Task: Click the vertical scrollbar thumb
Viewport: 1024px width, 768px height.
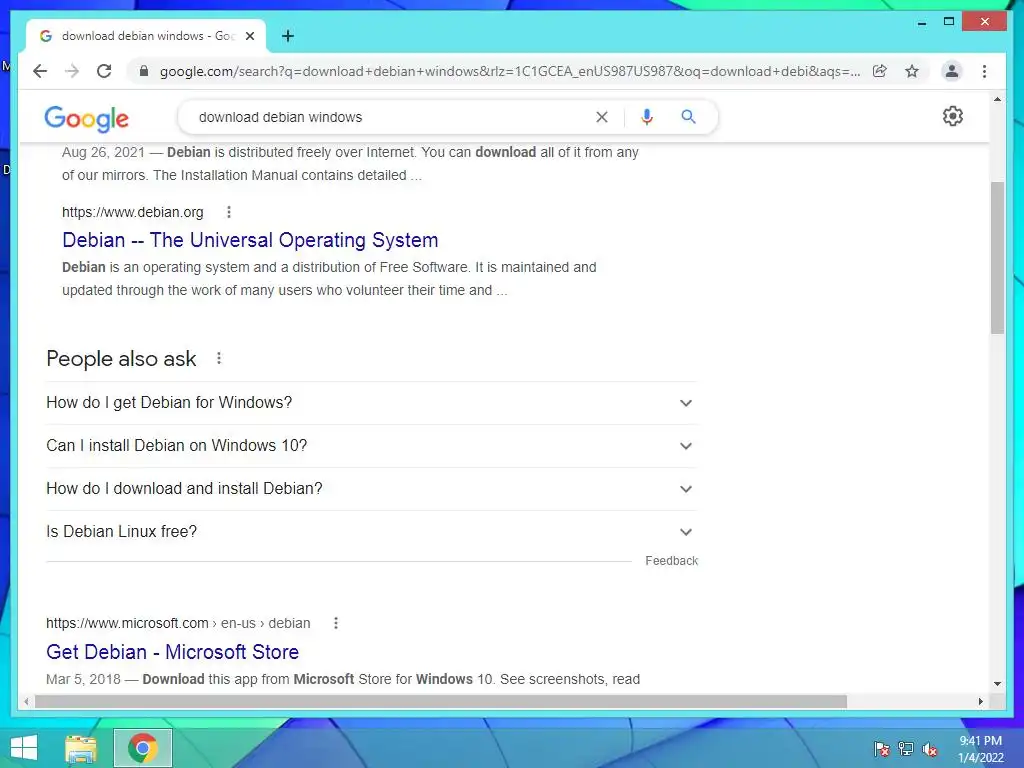Action: tap(997, 258)
